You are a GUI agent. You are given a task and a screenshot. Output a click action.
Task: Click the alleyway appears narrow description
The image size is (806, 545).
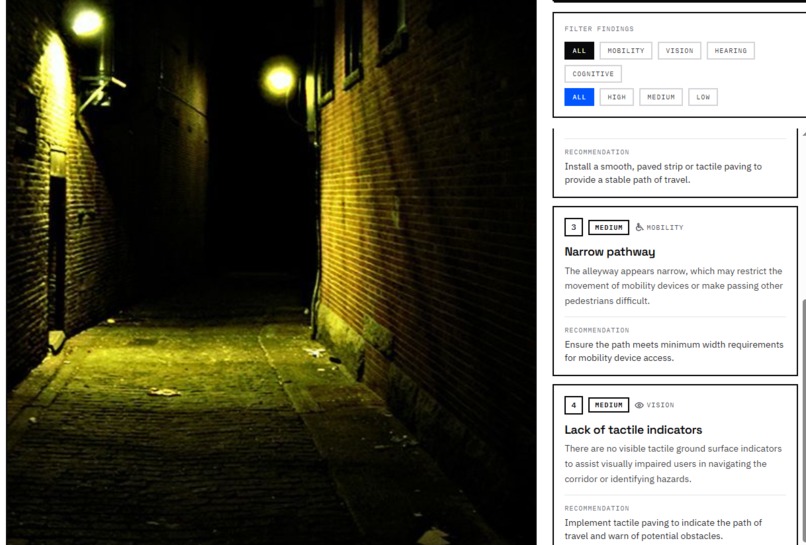point(673,286)
